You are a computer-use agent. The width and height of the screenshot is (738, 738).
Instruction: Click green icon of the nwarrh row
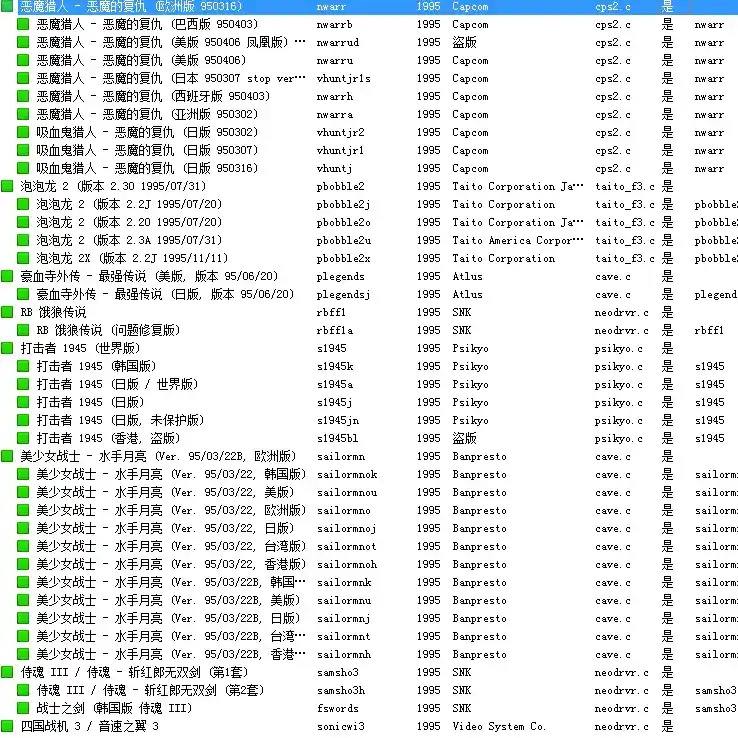(23, 96)
